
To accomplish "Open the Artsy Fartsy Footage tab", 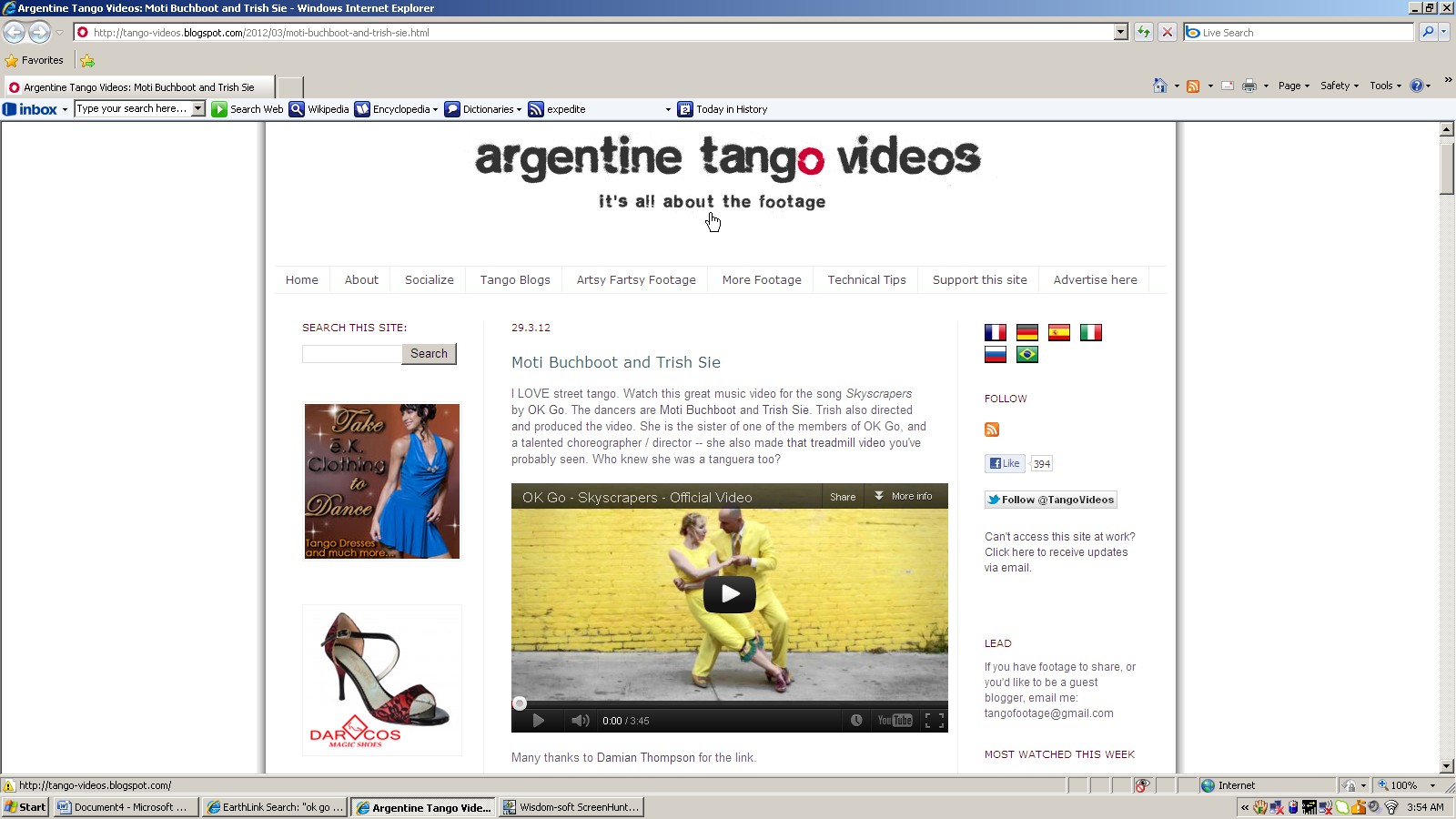I will pyautogui.click(x=636, y=279).
